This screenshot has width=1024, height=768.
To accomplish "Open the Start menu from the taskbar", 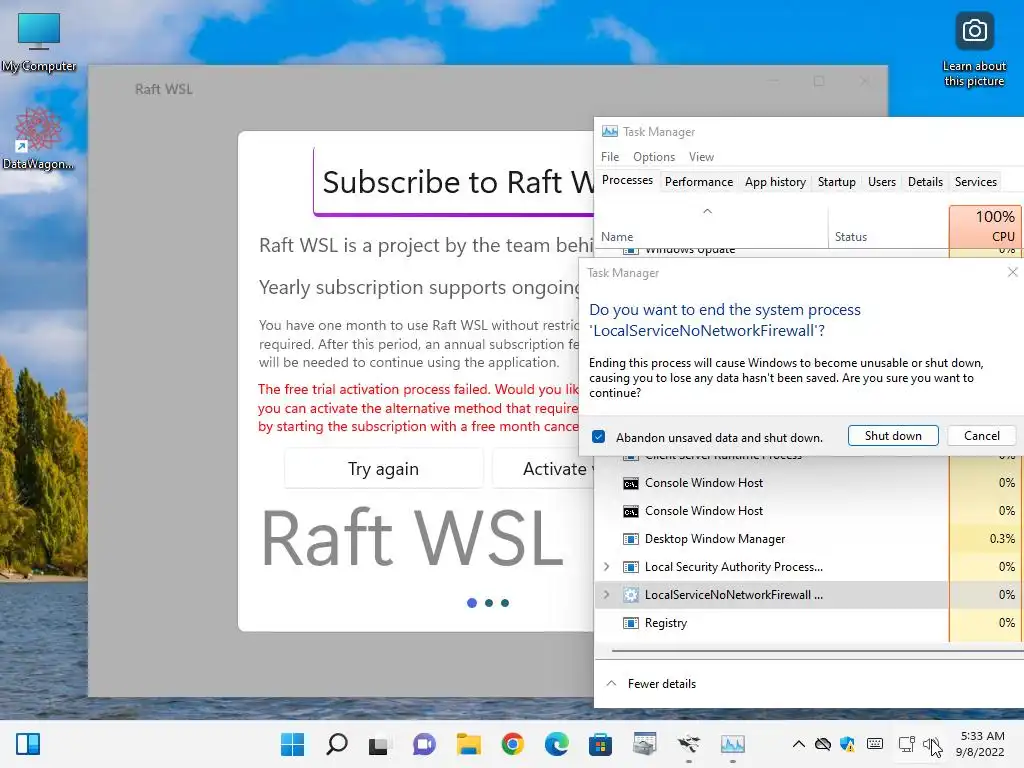I will 292,744.
